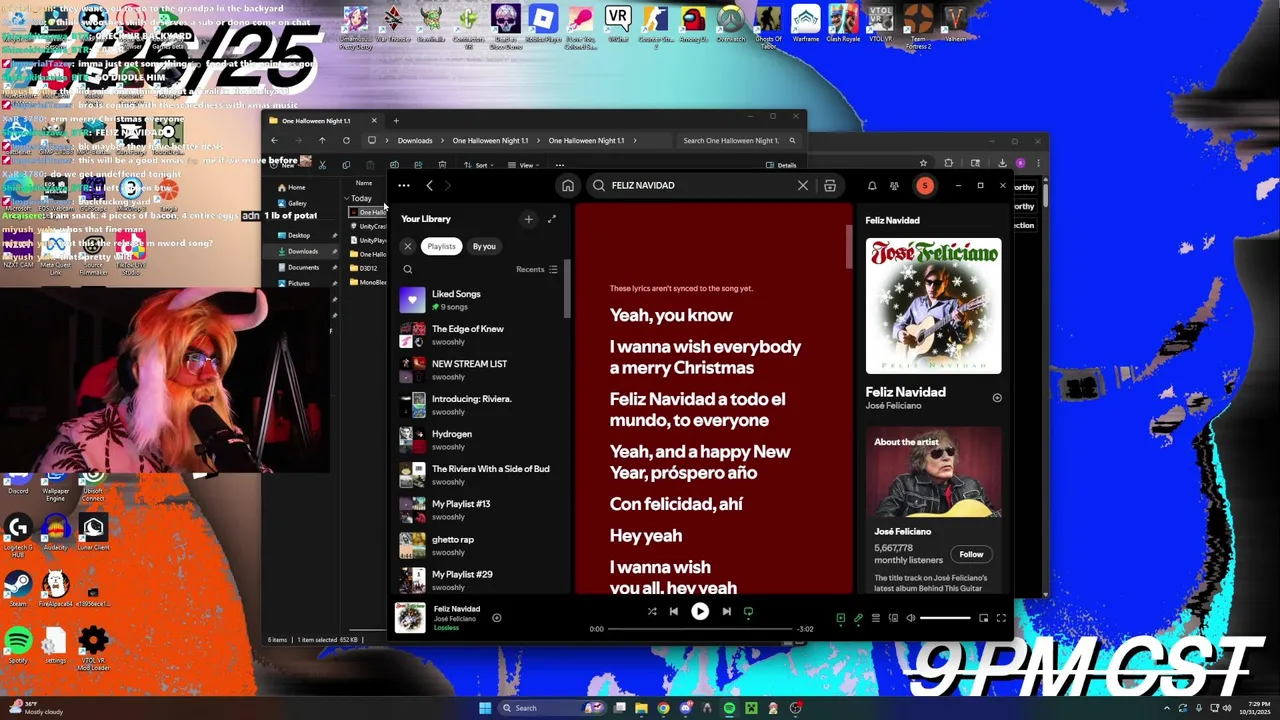Expand Your Library panel
The image size is (1280, 720).
(x=551, y=219)
